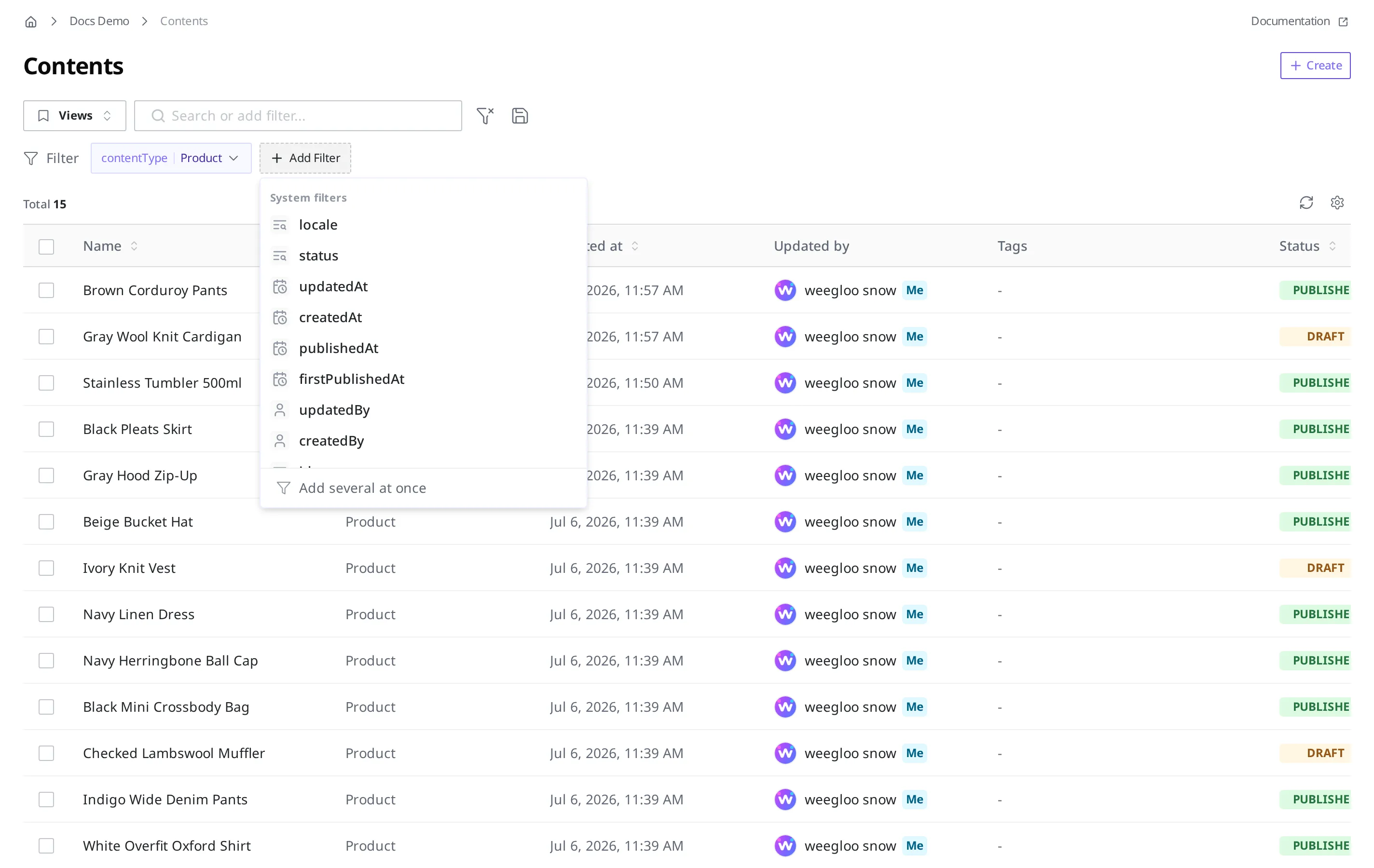Open the Gray Wool Knit Cardigan entry
This screenshot has height=868, width=1374.
click(x=162, y=337)
